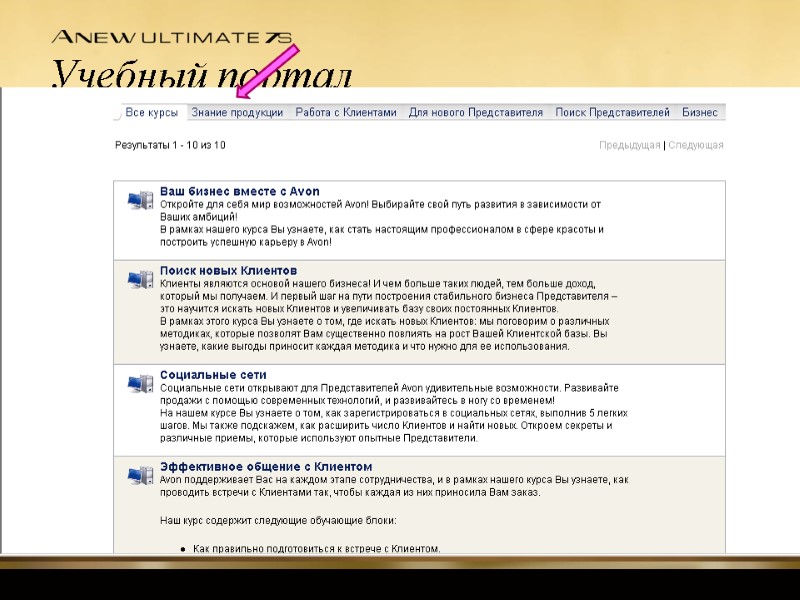The width and height of the screenshot is (800, 600).
Task: Open 'Для нового Представителя' tab
Action: 476,113
